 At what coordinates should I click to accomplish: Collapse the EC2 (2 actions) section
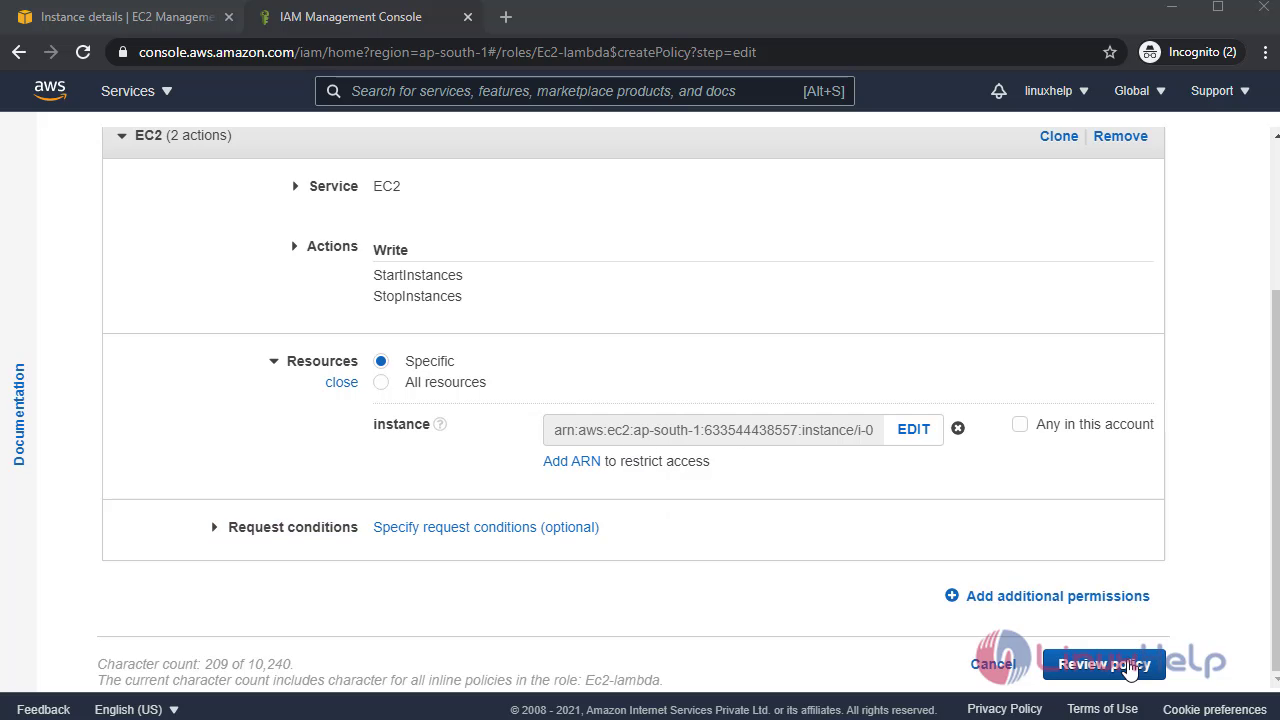tap(122, 135)
